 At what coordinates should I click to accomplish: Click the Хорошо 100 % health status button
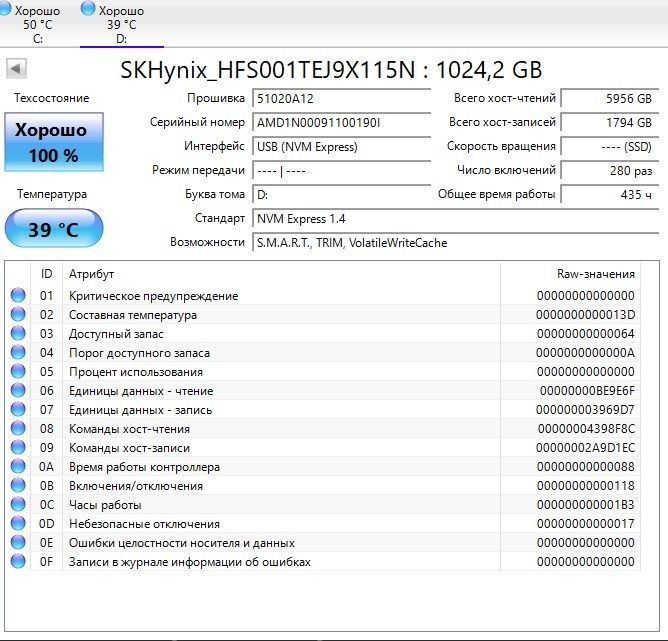[54, 142]
